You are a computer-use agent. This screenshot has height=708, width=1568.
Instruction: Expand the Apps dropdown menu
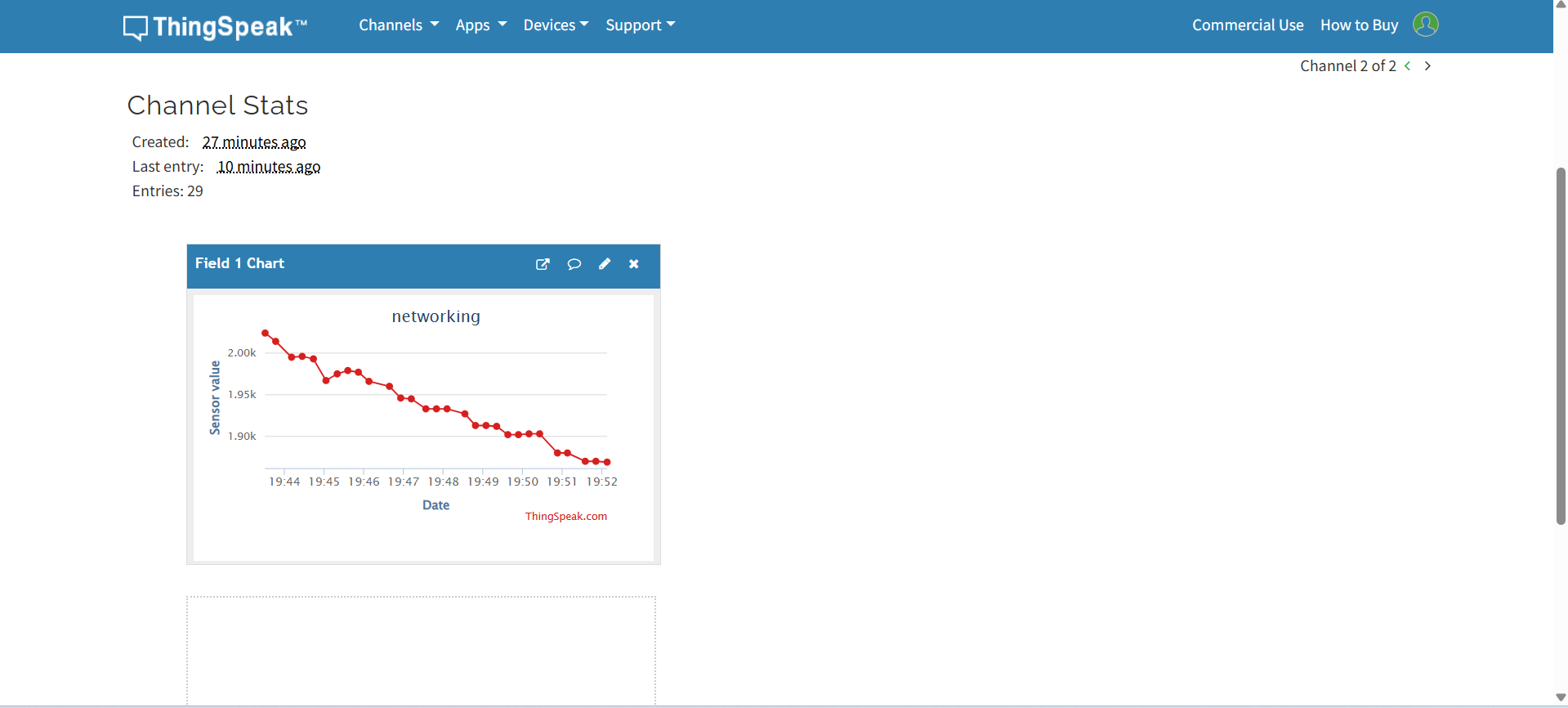[x=481, y=25]
